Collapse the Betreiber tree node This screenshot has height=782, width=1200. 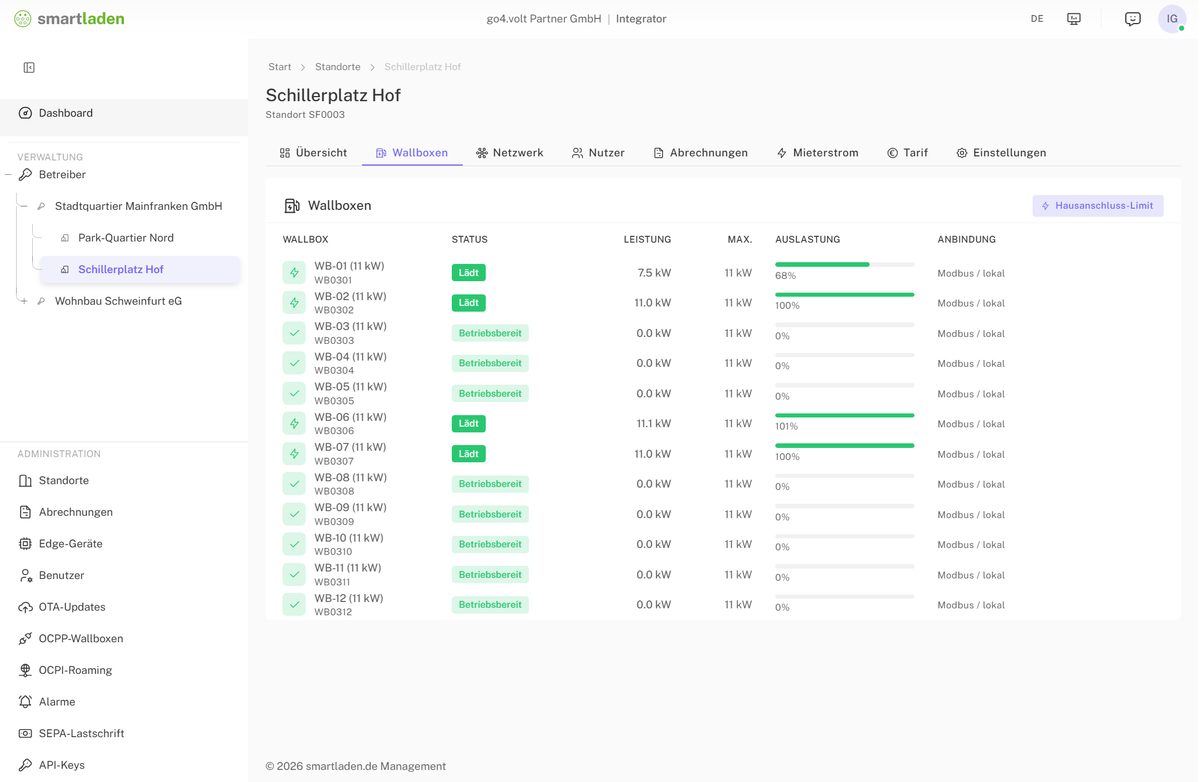pyautogui.click(x=9, y=175)
